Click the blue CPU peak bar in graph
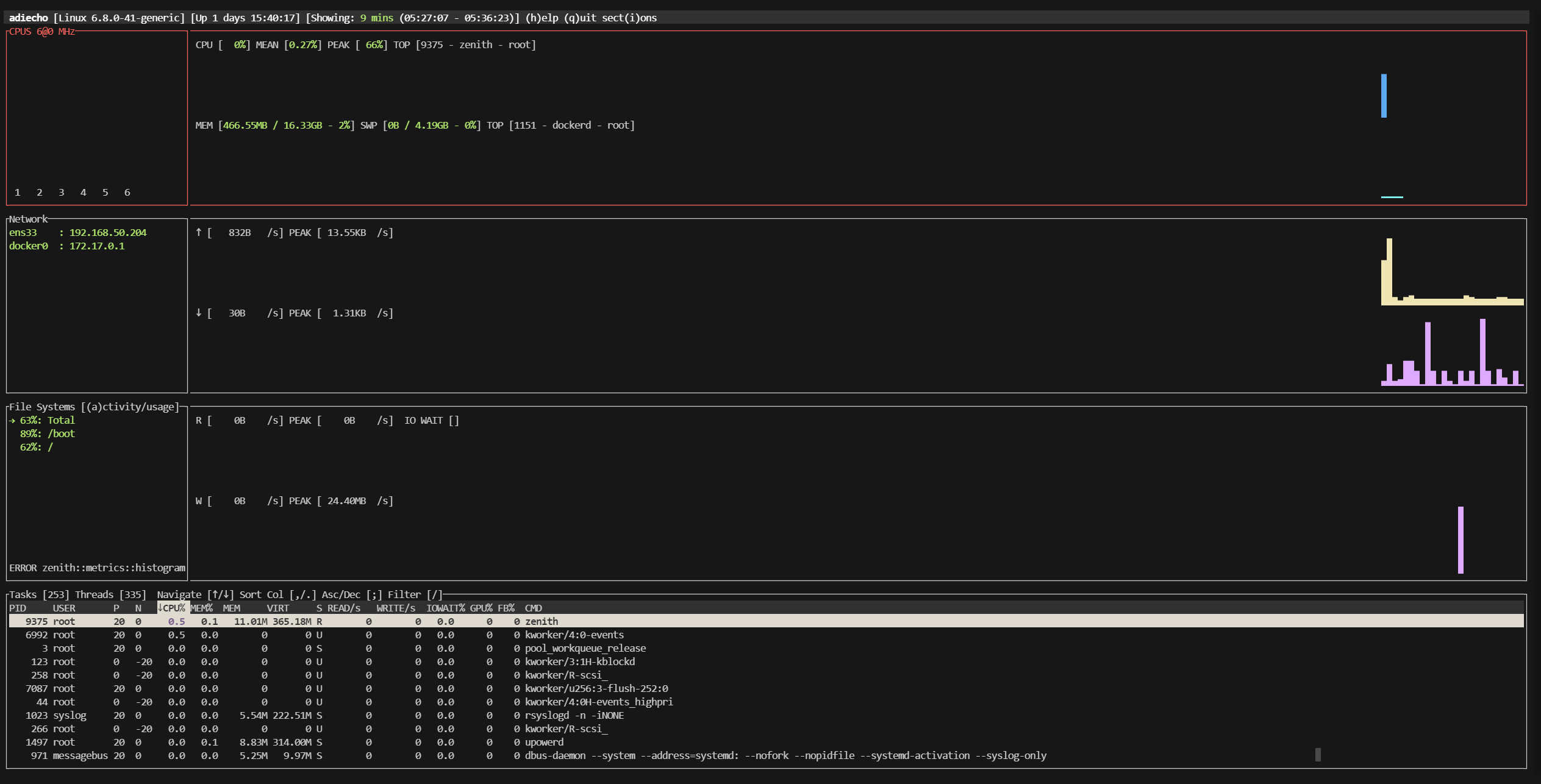The width and height of the screenshot is (1541, 784). pyautogui.click(x=1384, y=96)
